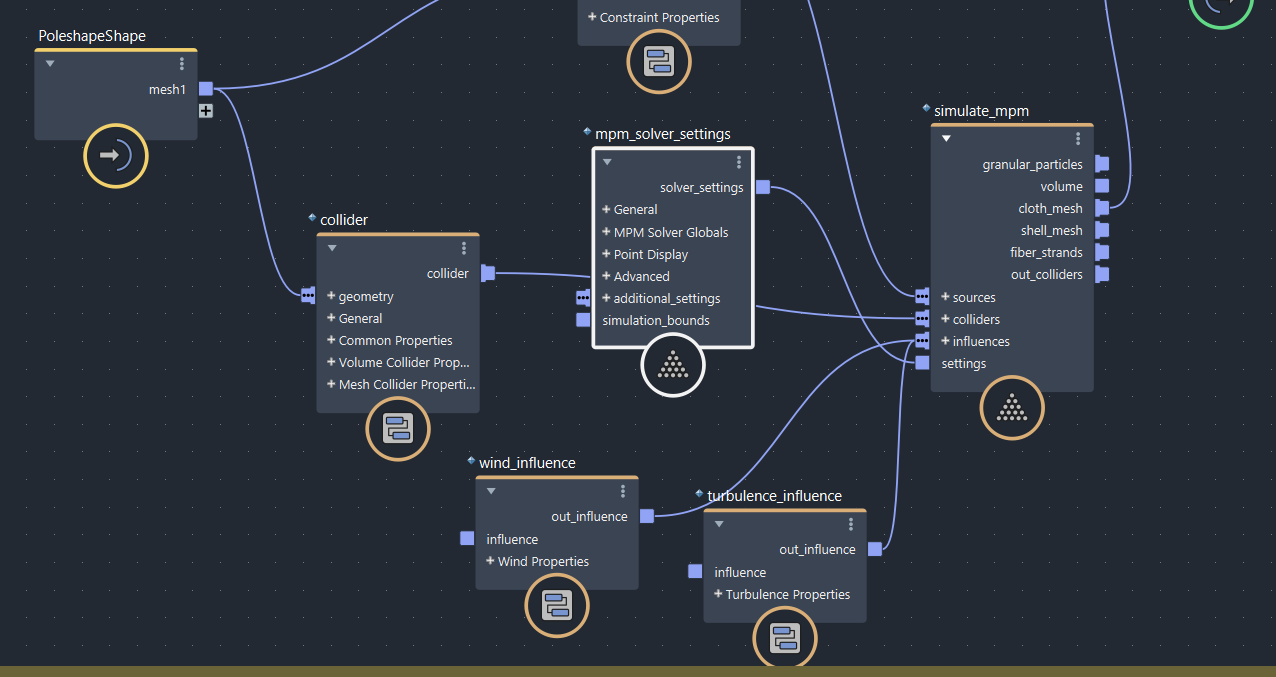Open PoleshapeShape node options menu dots
Image resolution: width=1276 pixels, height=677 pixels.
tap(182, 64)
